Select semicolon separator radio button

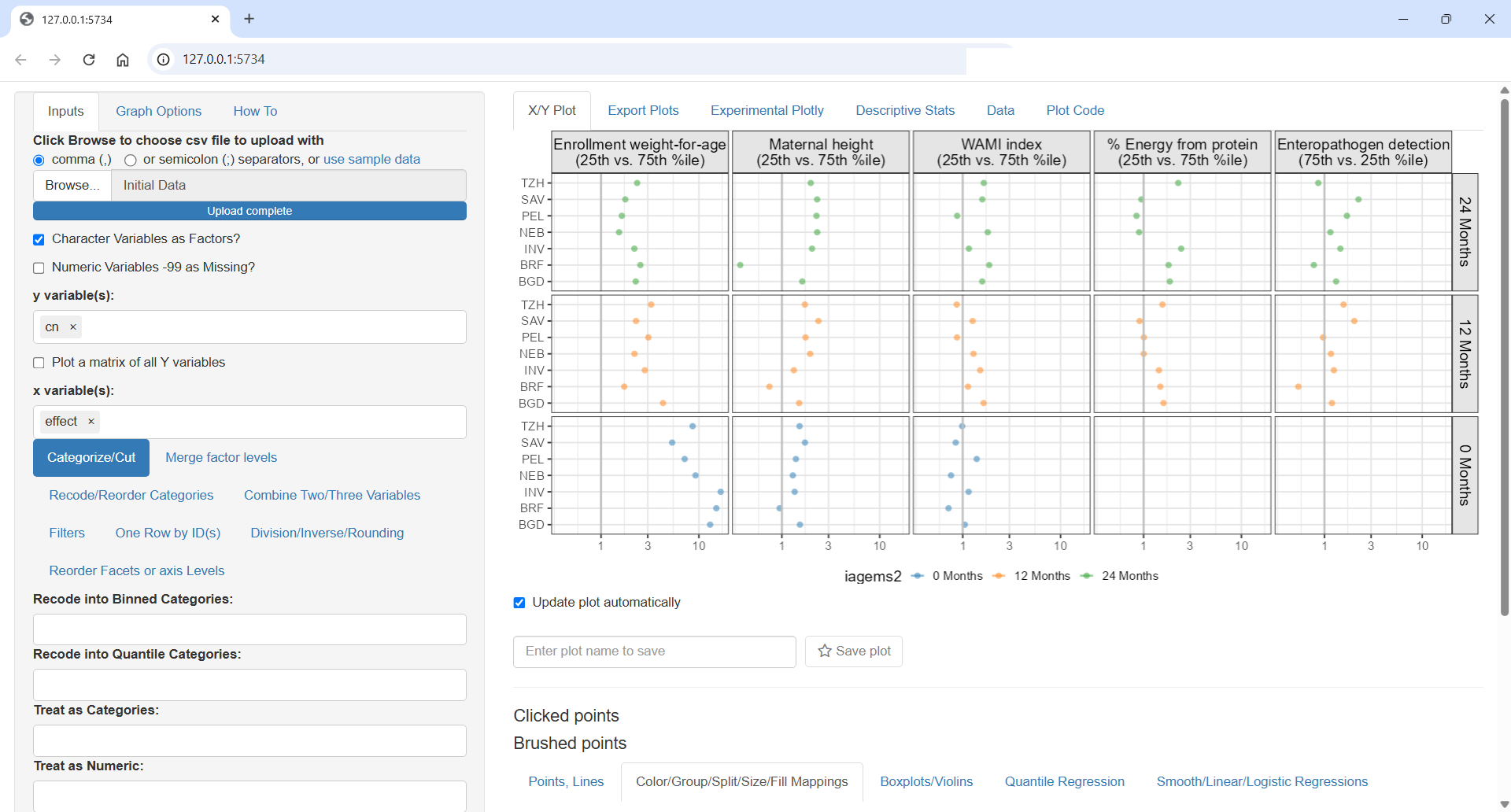tap(131, 161)
